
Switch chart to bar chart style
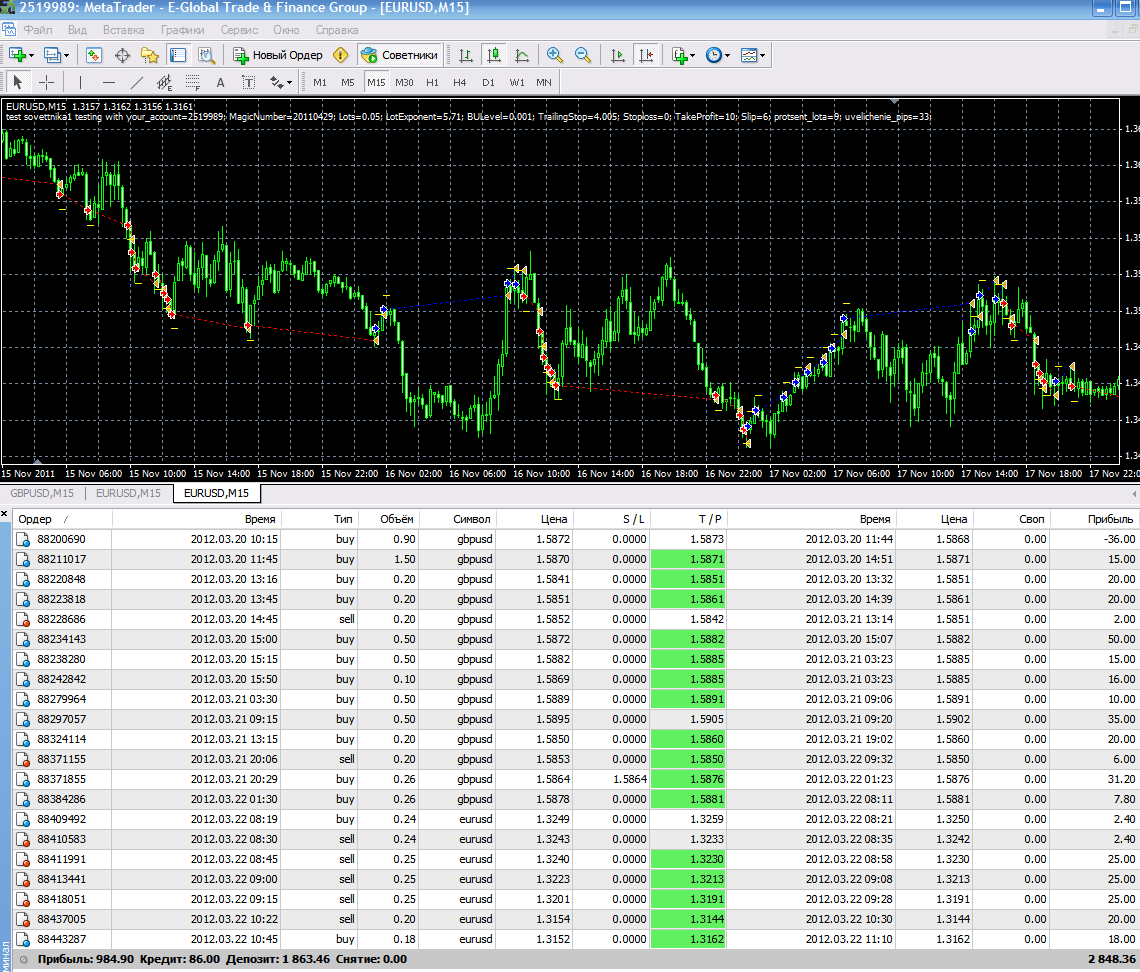click(x=466, y=55)
